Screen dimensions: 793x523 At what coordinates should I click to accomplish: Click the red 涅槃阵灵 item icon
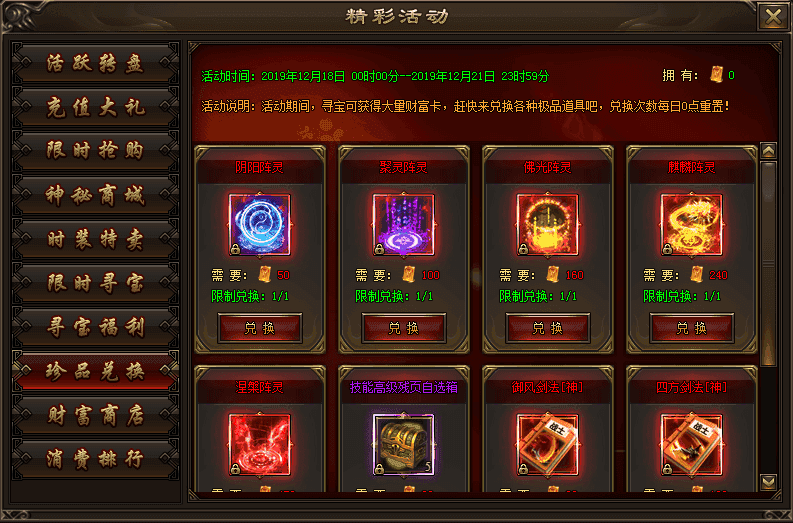(259, 445)
